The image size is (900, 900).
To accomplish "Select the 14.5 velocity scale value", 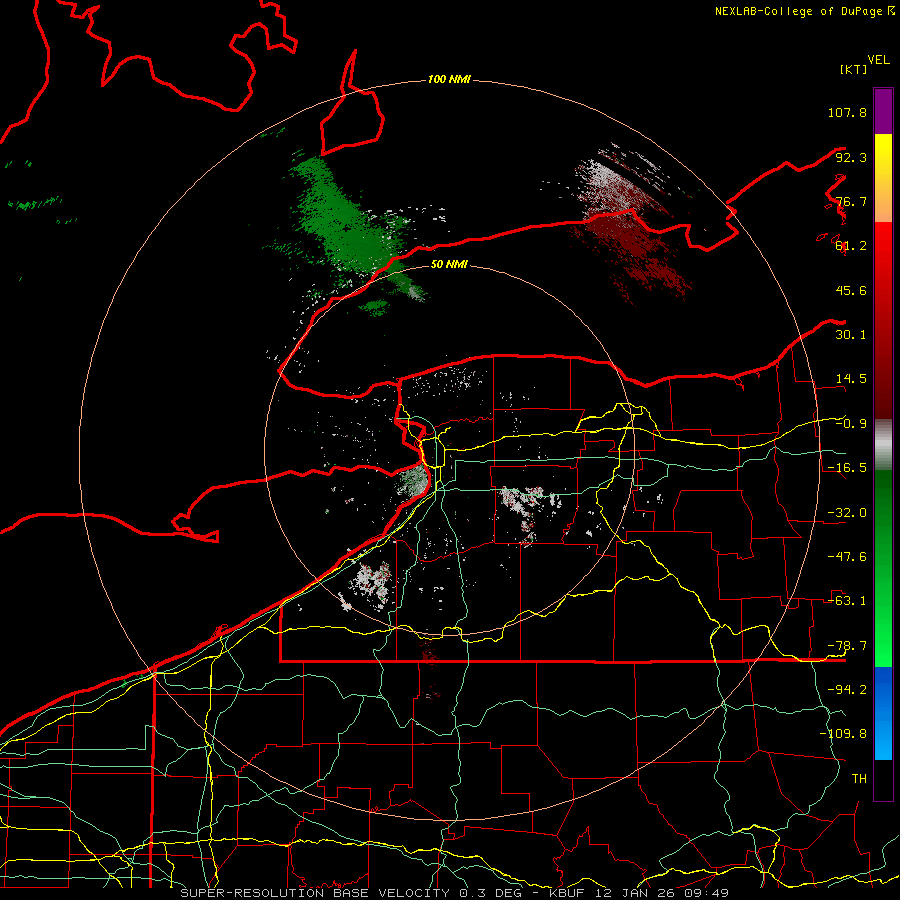I will [851, 379].
